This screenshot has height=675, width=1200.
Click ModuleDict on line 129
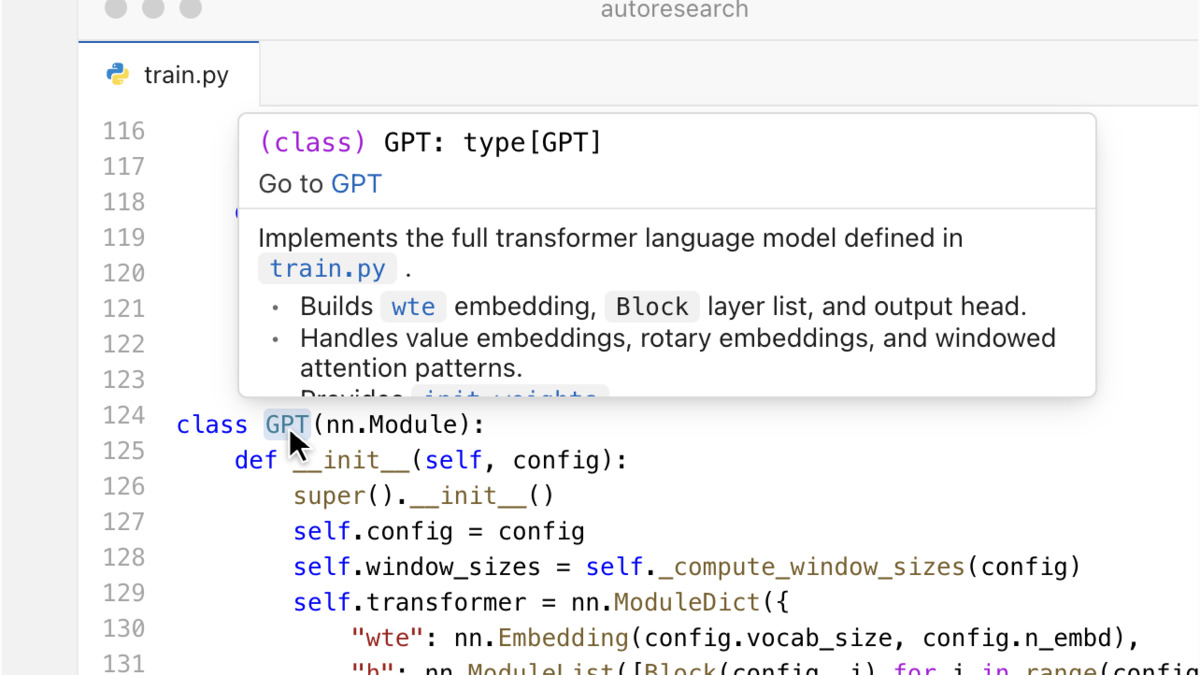coord(687,603)
